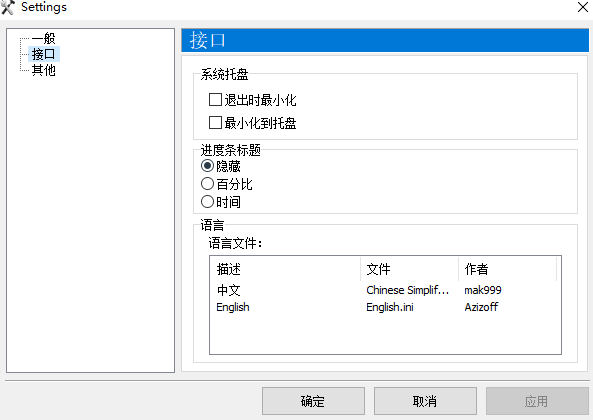Click the Settings wrench icon in title bar
593x420 pixels.
pyautogui.click(x=8, y=7)
